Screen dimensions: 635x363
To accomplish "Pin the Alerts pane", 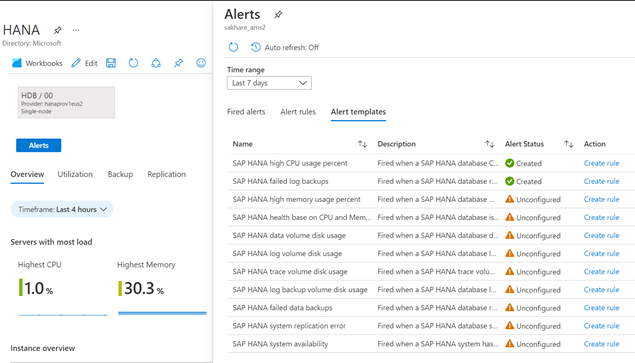I will tap(278, 15).
